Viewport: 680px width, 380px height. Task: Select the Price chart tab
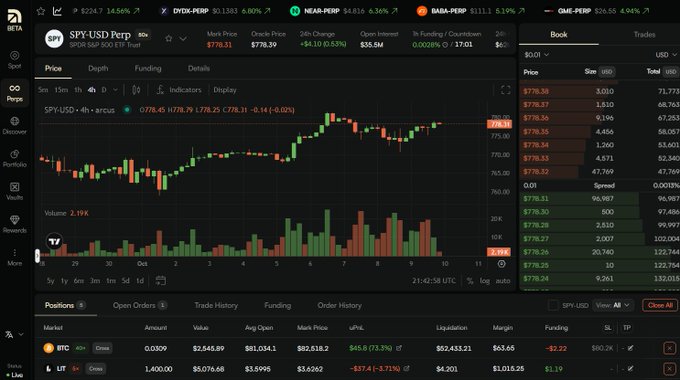pos(53,68)
